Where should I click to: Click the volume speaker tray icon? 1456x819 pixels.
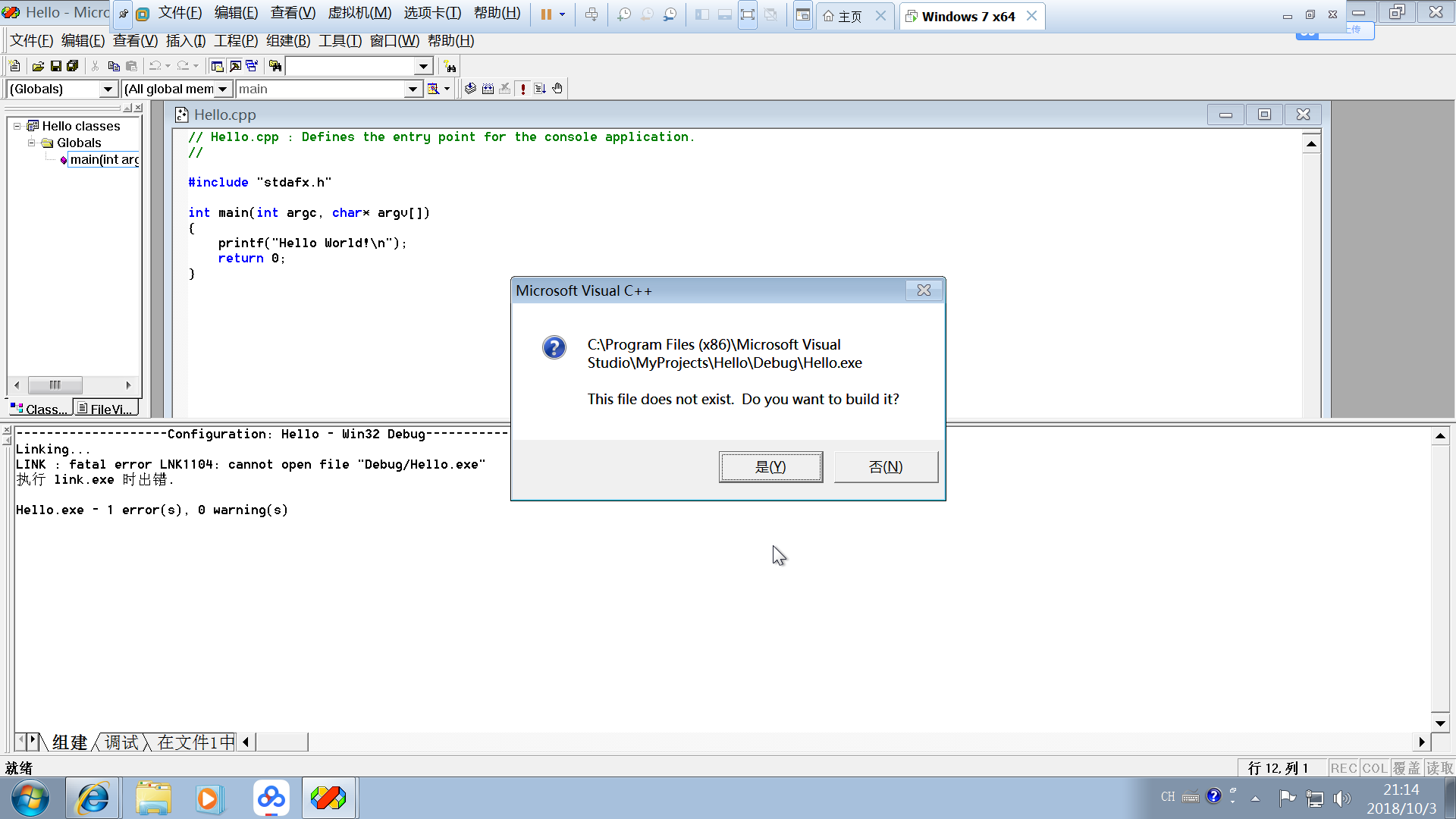click(x=1341, y=798)
